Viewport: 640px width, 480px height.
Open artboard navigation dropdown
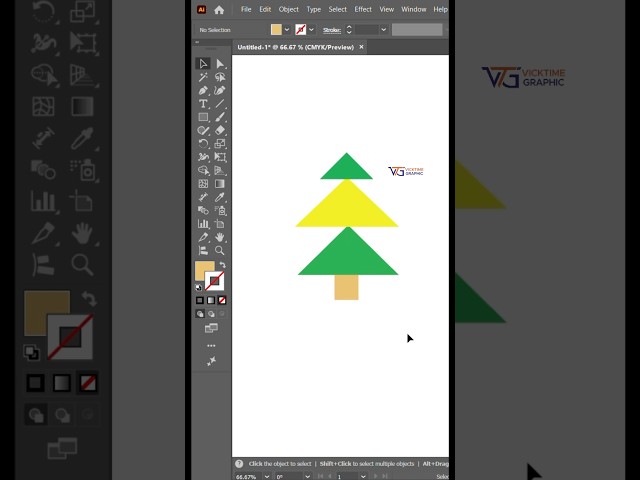363,476
